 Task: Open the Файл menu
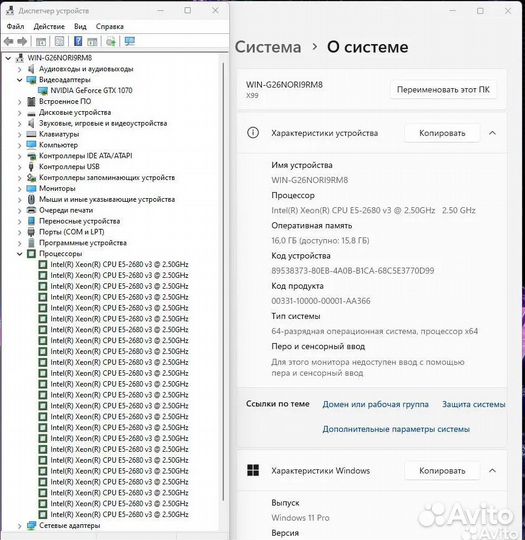(16, 27)
